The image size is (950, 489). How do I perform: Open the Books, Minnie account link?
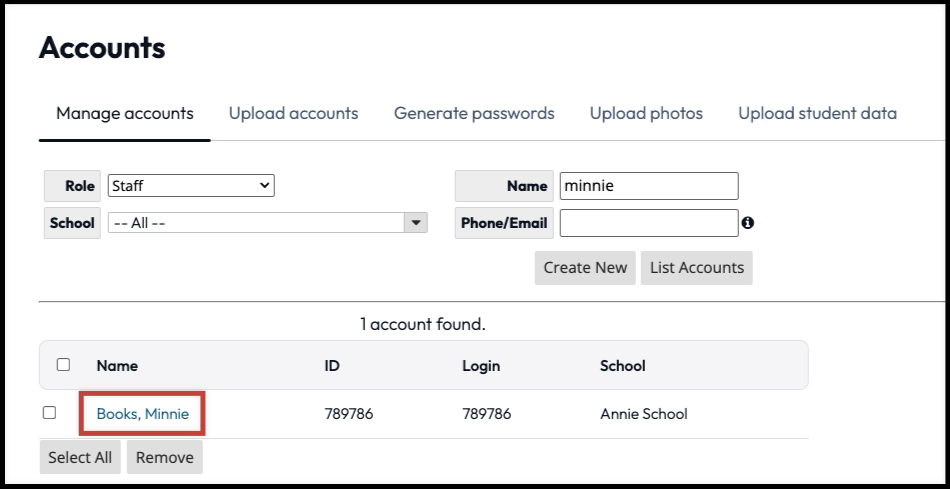click(143, 413)
